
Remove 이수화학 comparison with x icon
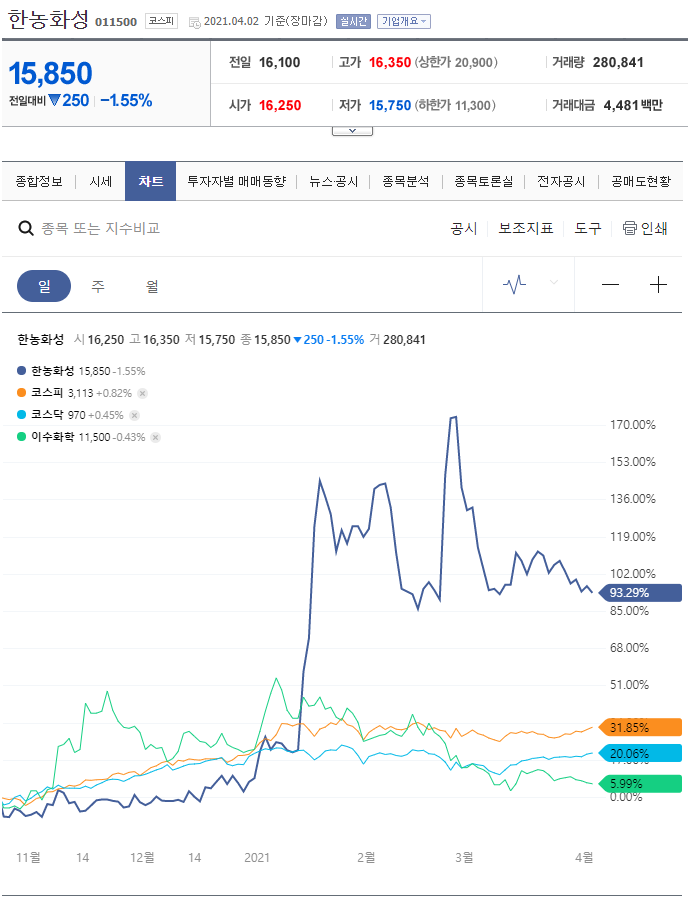pos(155,437)
